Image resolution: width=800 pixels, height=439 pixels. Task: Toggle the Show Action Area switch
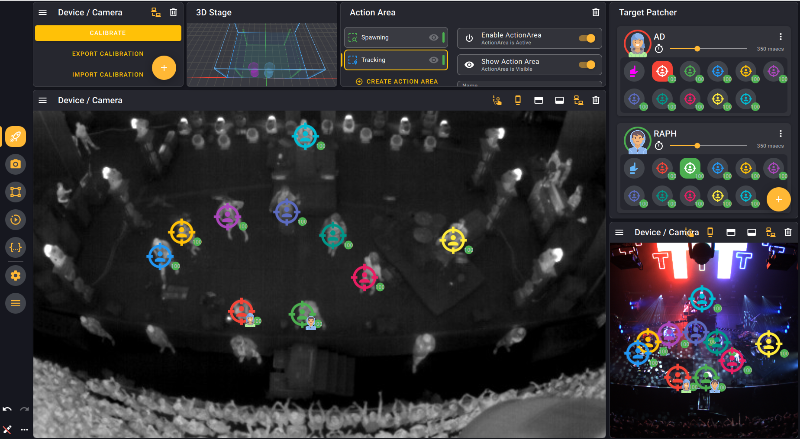point(587,63)
